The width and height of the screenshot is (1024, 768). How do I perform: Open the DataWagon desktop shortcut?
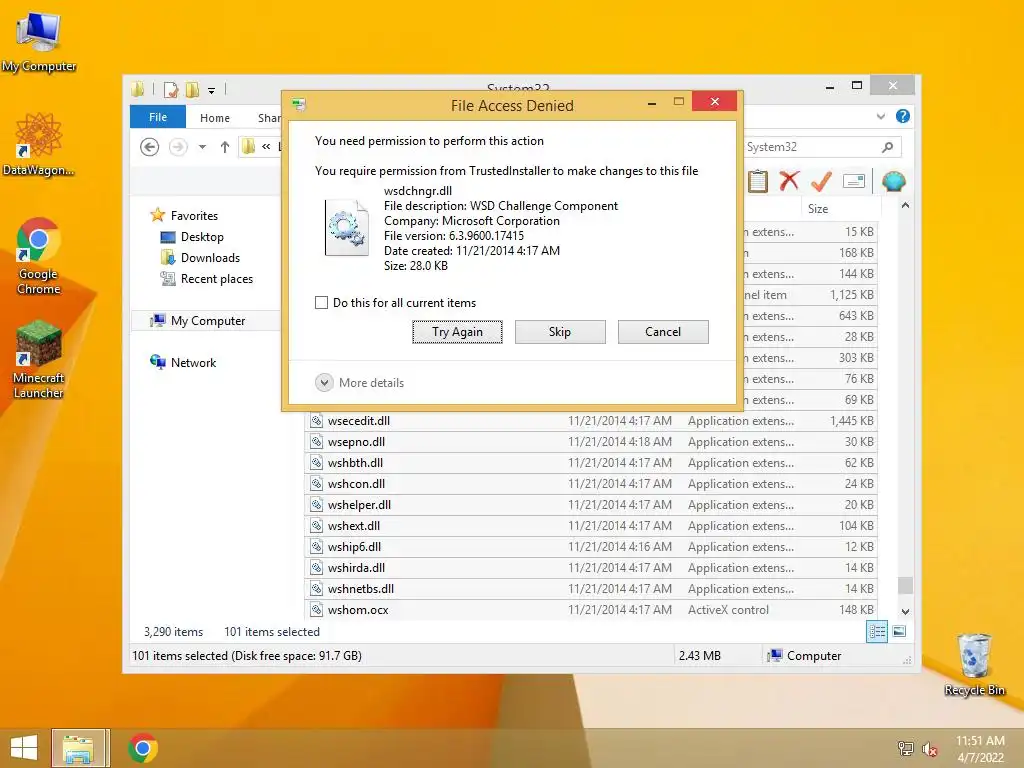tap(38, 144)
